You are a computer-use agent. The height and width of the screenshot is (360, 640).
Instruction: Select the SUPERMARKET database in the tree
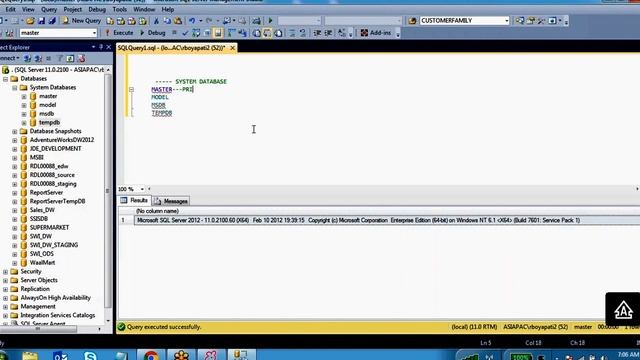pos(49,228)
